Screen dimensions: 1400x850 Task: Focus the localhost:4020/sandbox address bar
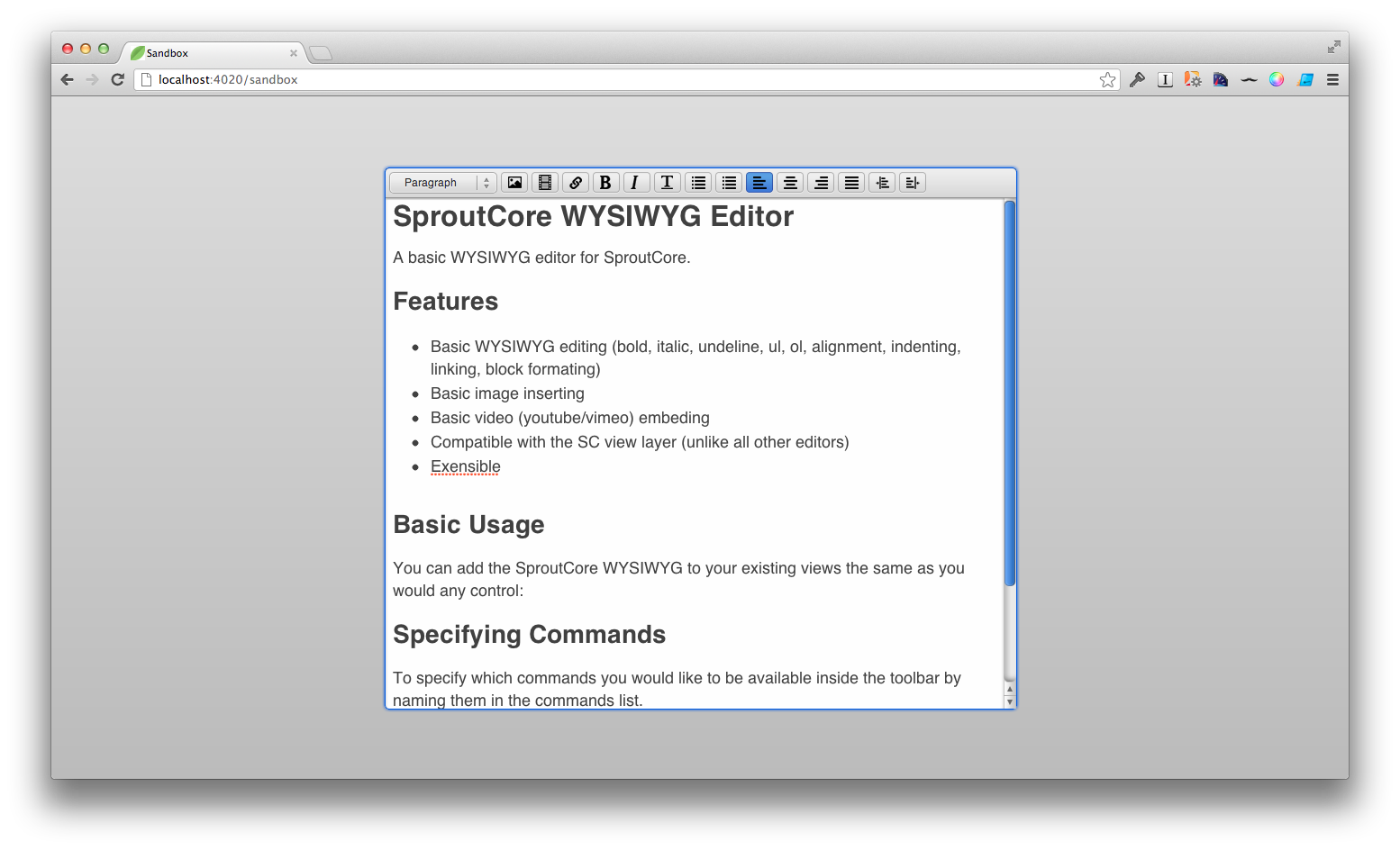pyautogui.click(x=626, y=79)
